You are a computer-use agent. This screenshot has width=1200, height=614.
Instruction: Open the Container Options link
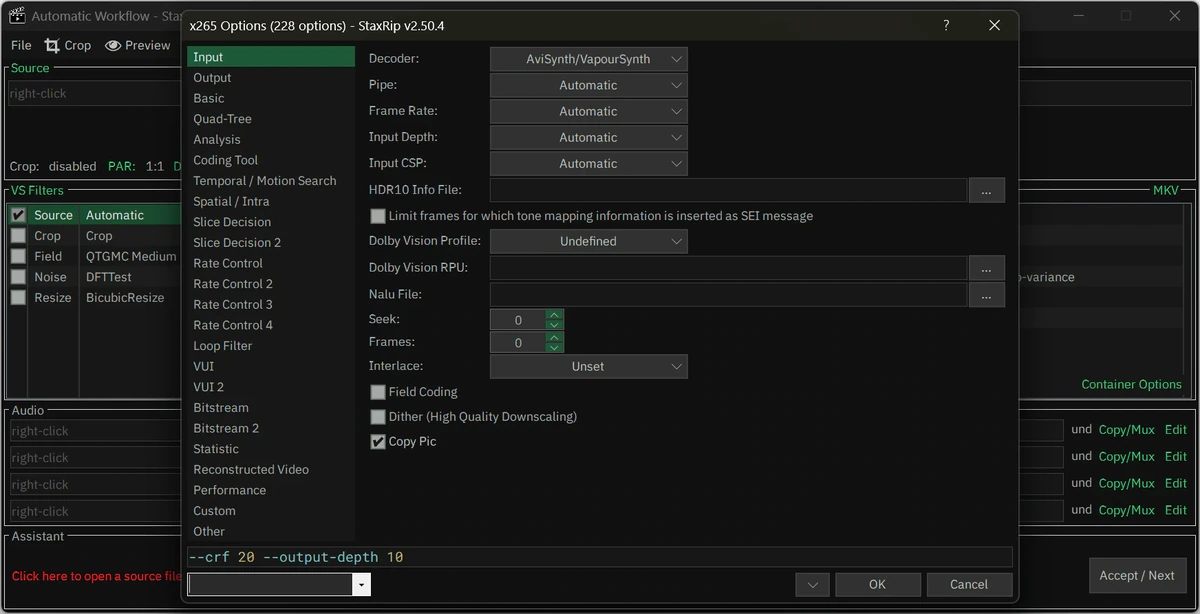click(x=1131, y=384)
